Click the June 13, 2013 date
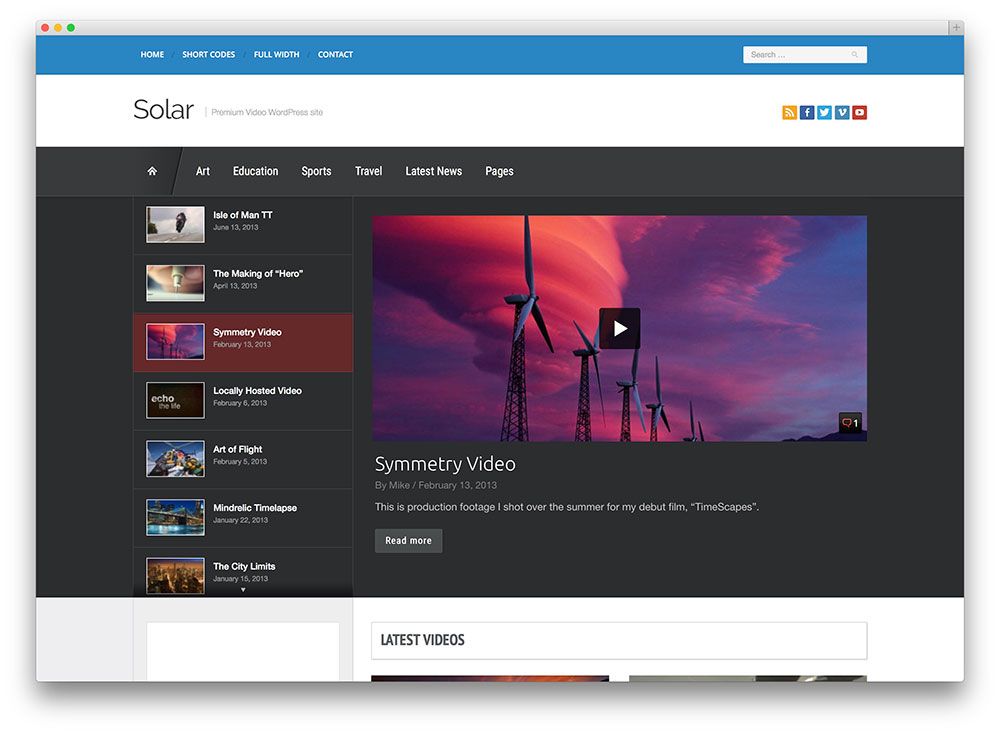Image resolution: width=1000 pixels, height=733 pixels. click(x=236, y=228)
